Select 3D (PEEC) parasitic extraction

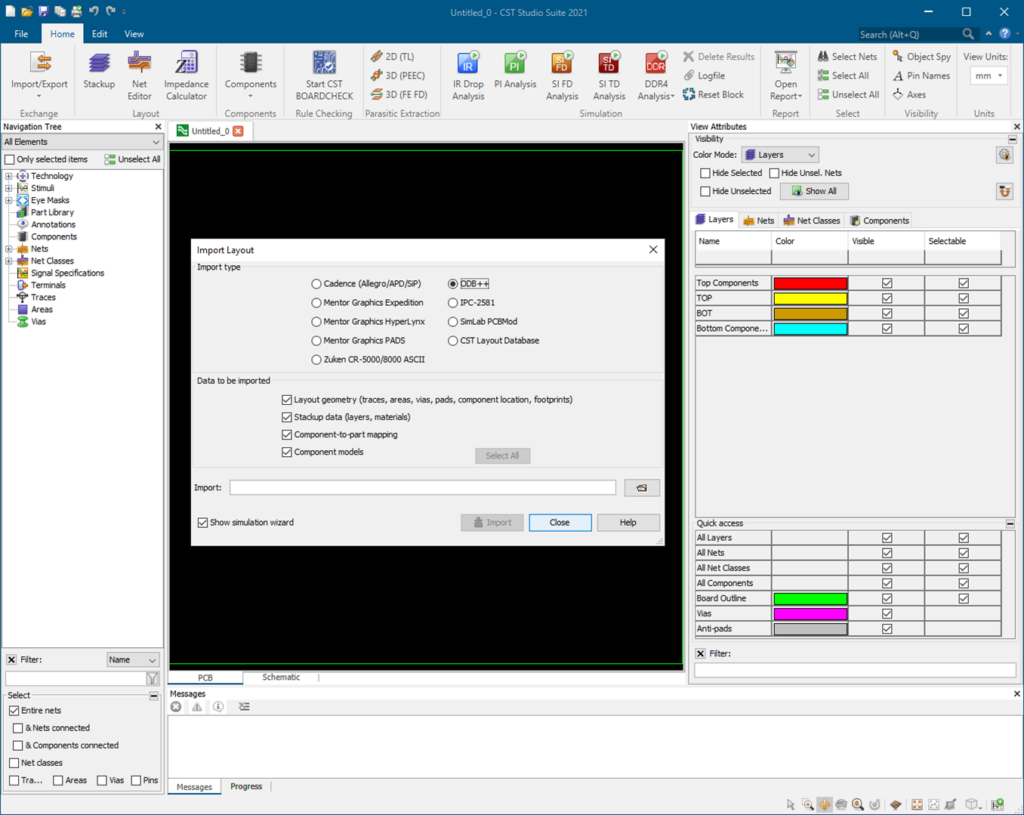pyautogui.click(x=397, y=74)
